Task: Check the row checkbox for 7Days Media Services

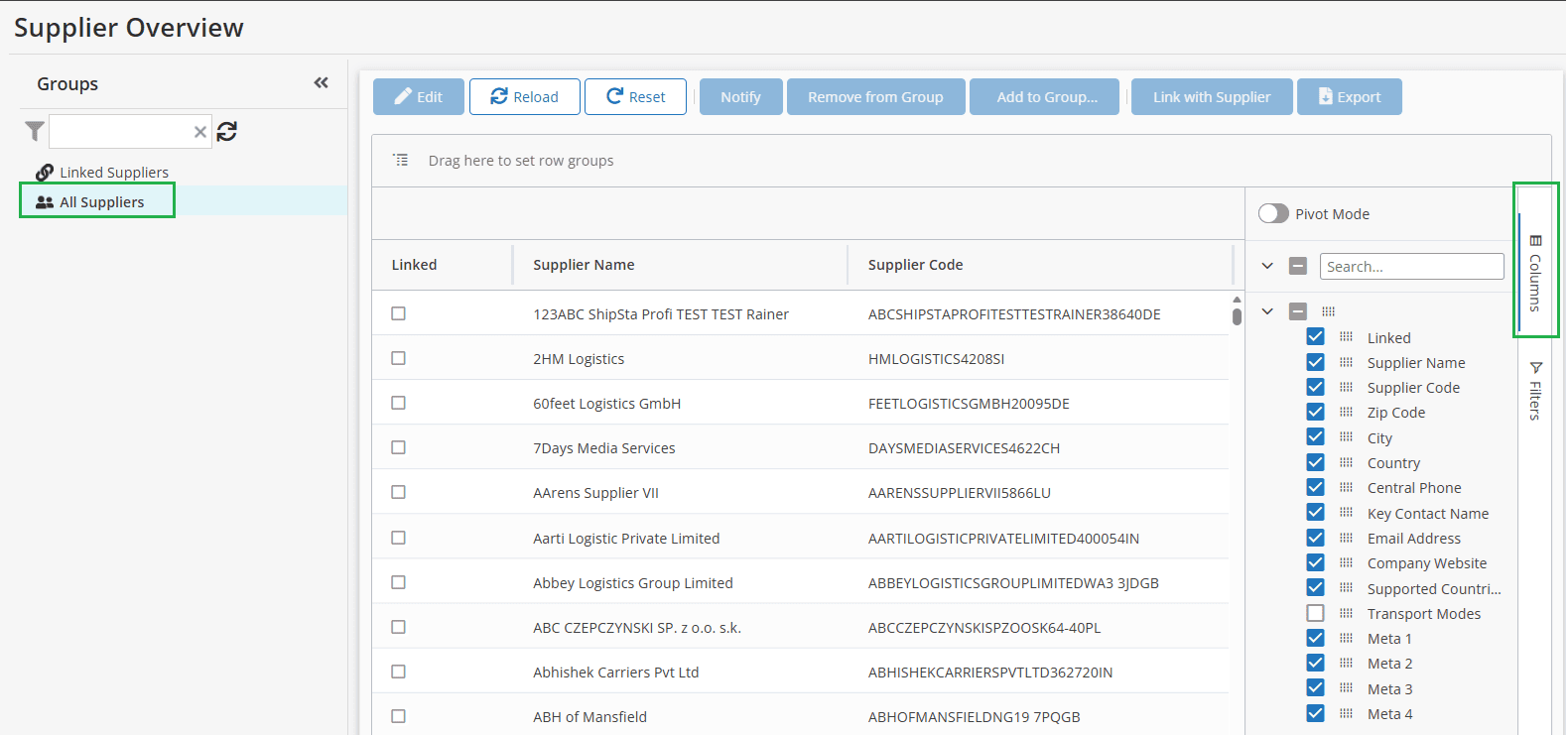Action: click(x=398, y=447)
